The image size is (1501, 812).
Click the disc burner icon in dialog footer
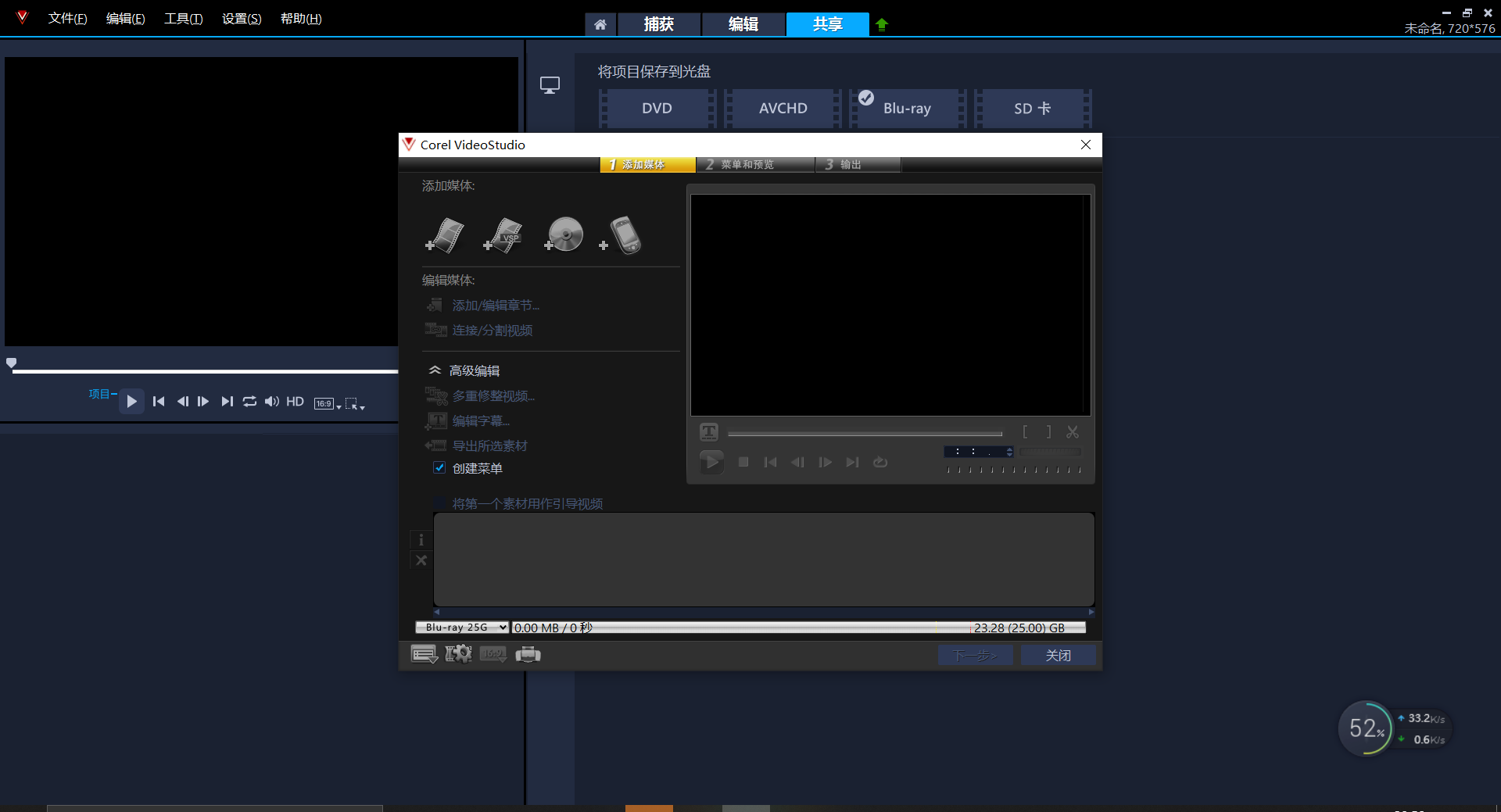tap(528, 654)
